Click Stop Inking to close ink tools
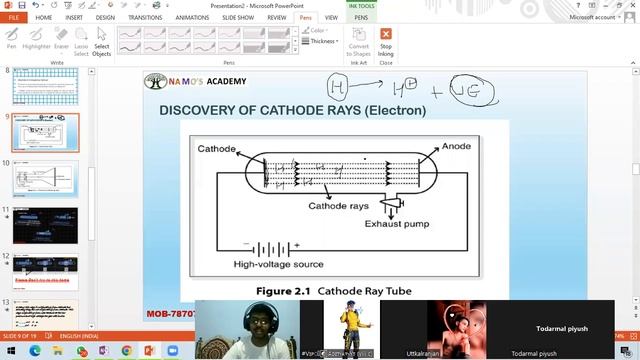 386,42
